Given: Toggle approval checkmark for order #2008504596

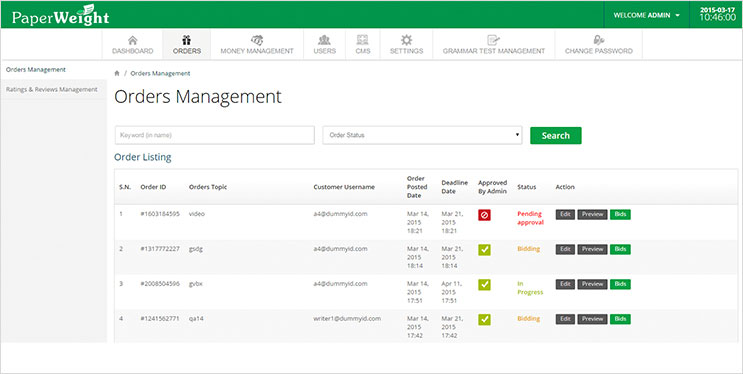Looking at the screenshot, I should click(x=484, y=285).
